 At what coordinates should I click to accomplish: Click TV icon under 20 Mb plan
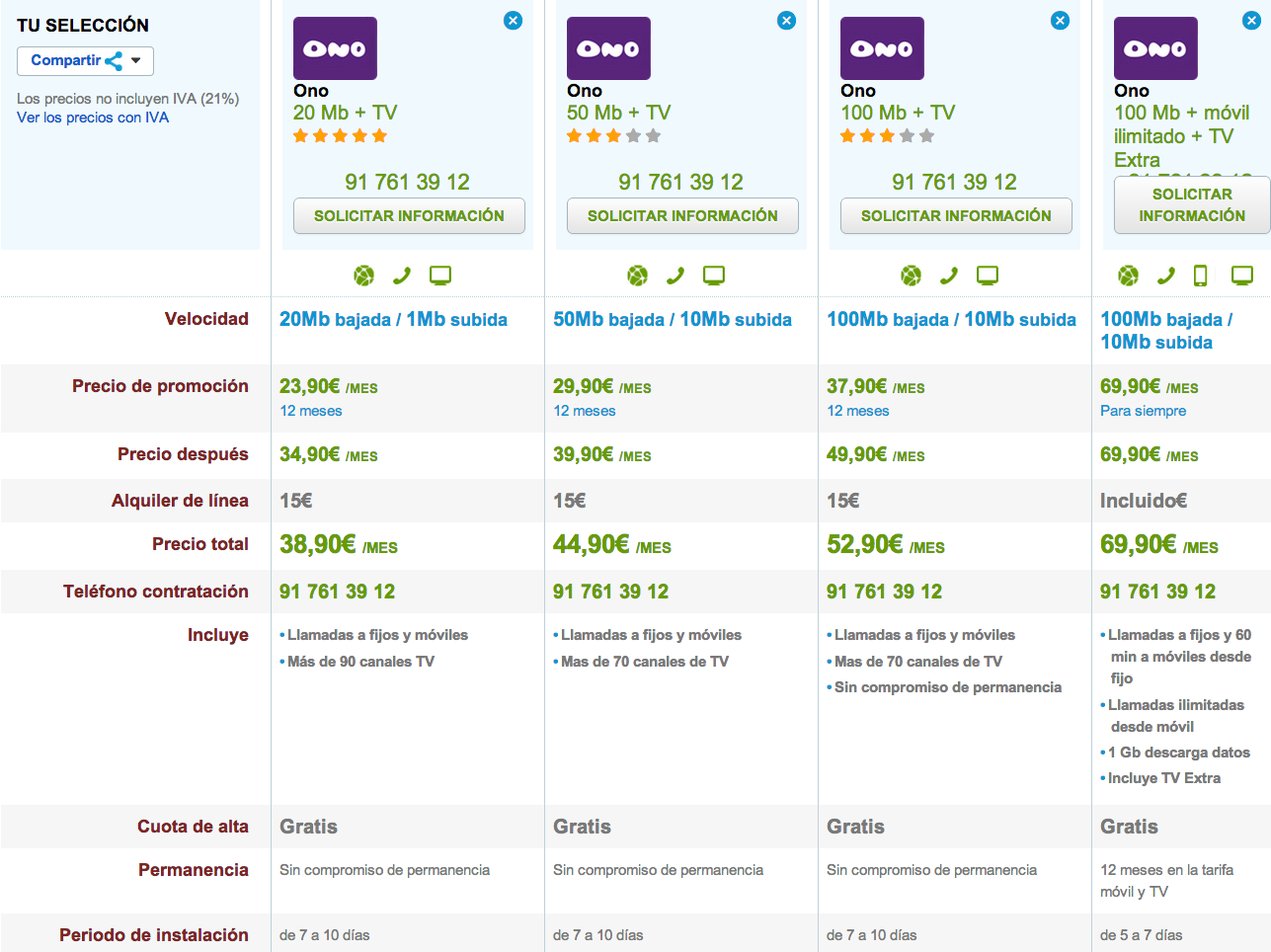tap(440, 276)
